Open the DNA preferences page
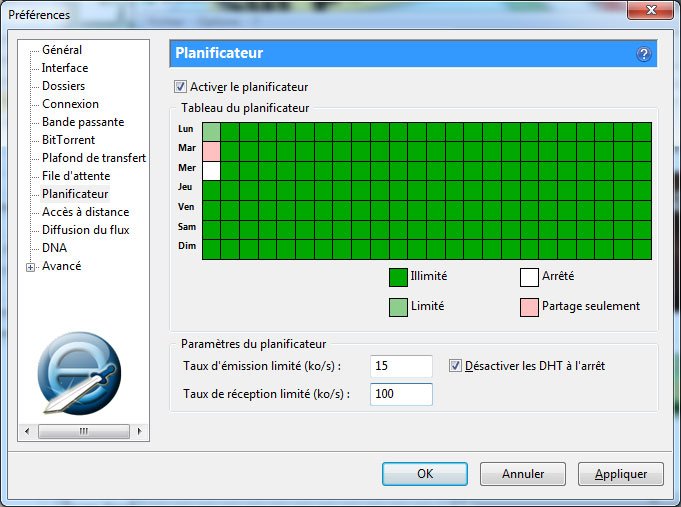Viewport: 681px width, 507px height. coord(54,248)
